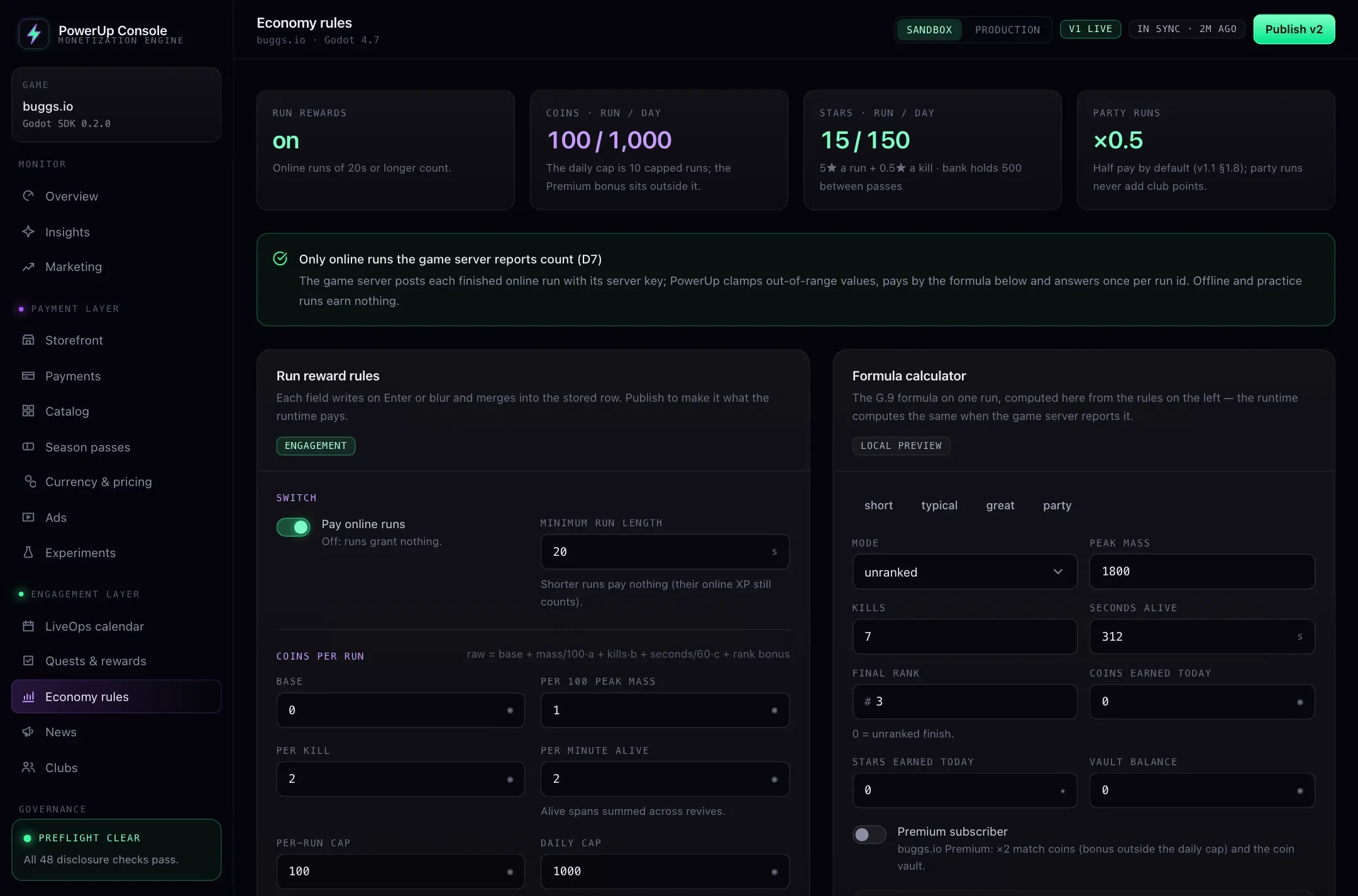The height and width of the screenshot is (896, 1358).
Task: Click the Daily cap input field
Action: [x=665, y=871]
